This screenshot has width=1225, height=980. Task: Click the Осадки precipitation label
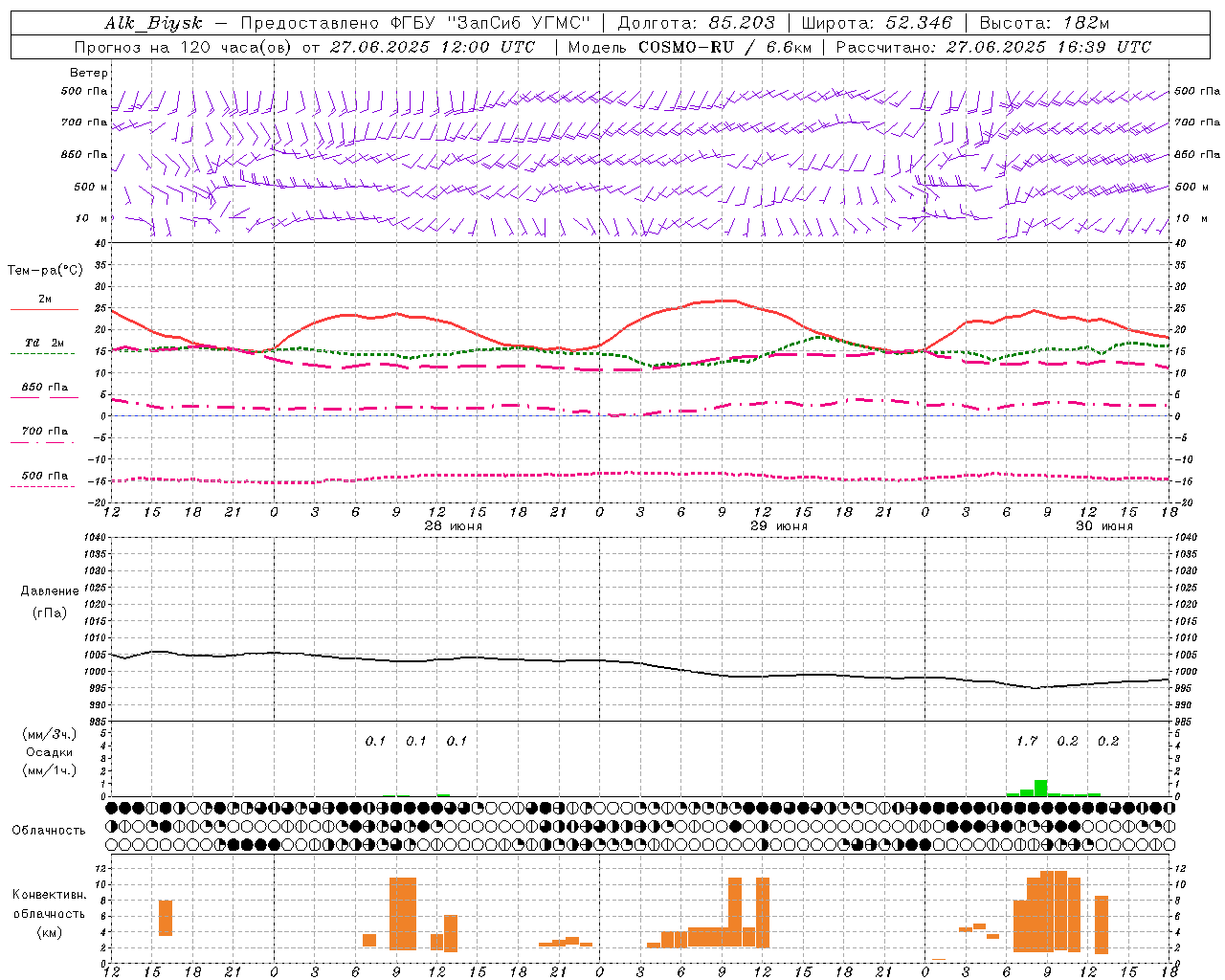pyautogui.click(x=50, y=752)
